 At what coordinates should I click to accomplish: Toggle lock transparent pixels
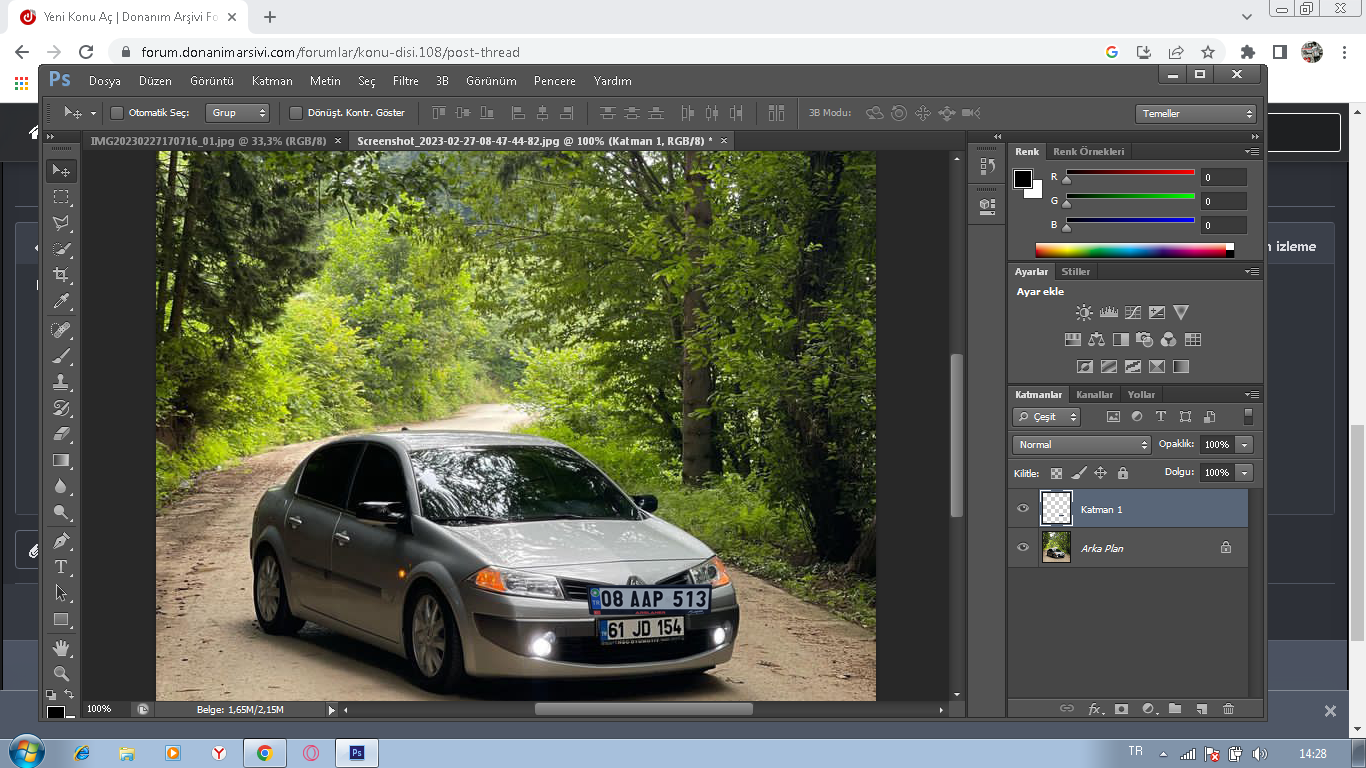1056,473
